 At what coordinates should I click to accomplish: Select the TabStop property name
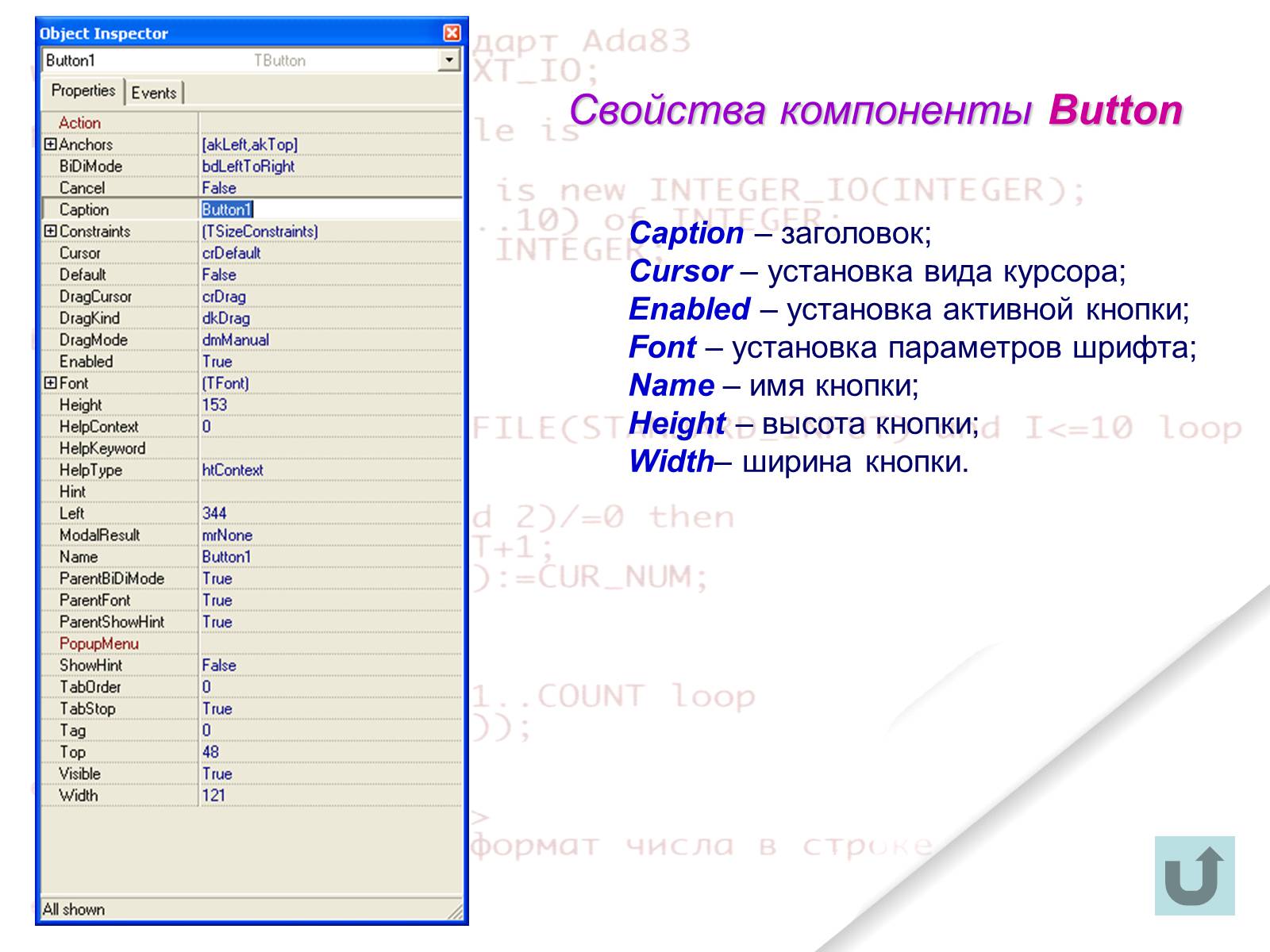tap(87, 708)
